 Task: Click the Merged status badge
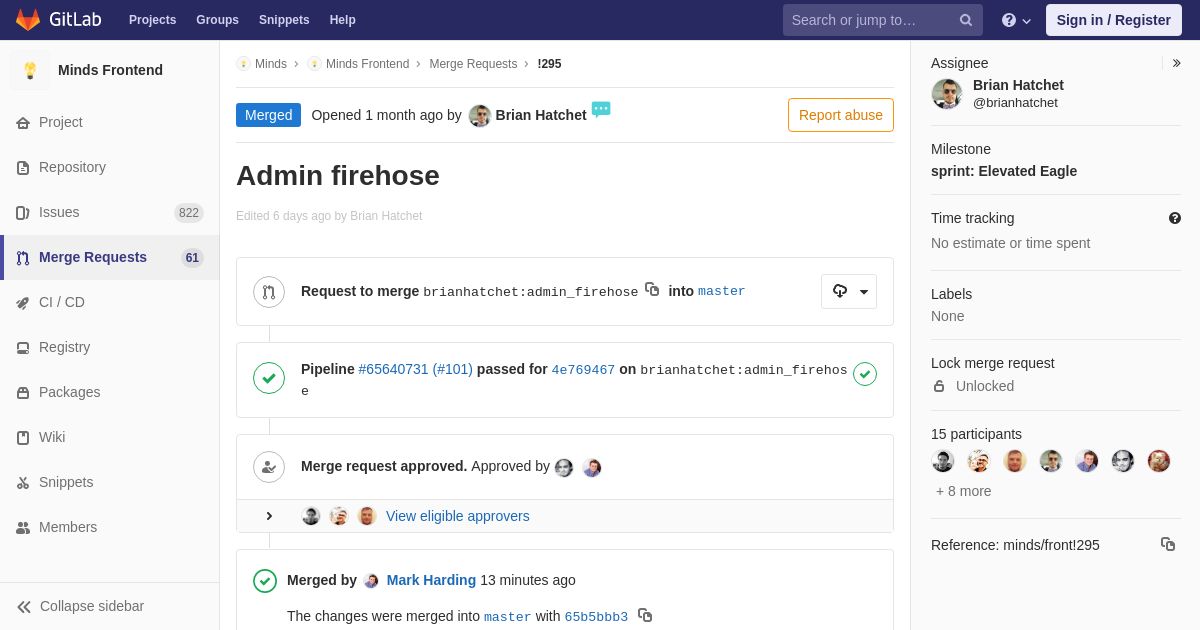[x=268, y=115]
